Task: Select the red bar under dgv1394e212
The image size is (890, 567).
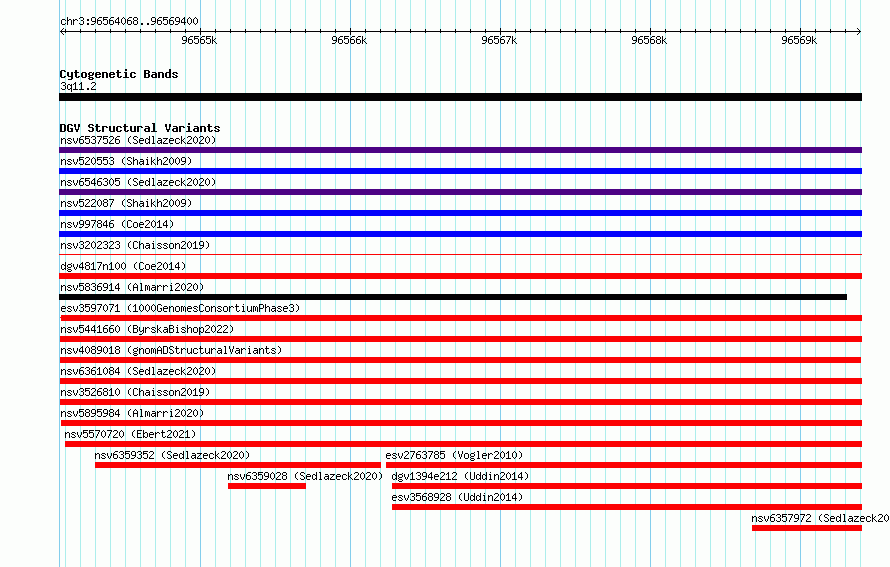Action: tap(627, 486)
